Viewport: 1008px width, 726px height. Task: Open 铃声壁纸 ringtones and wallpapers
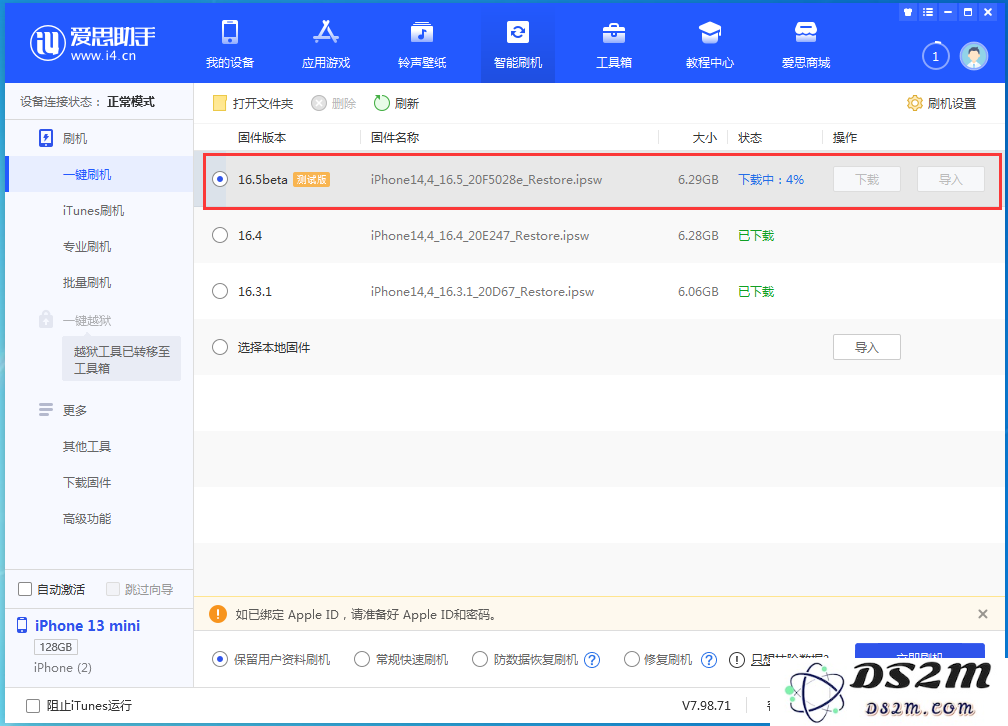(x=422, y=44)
